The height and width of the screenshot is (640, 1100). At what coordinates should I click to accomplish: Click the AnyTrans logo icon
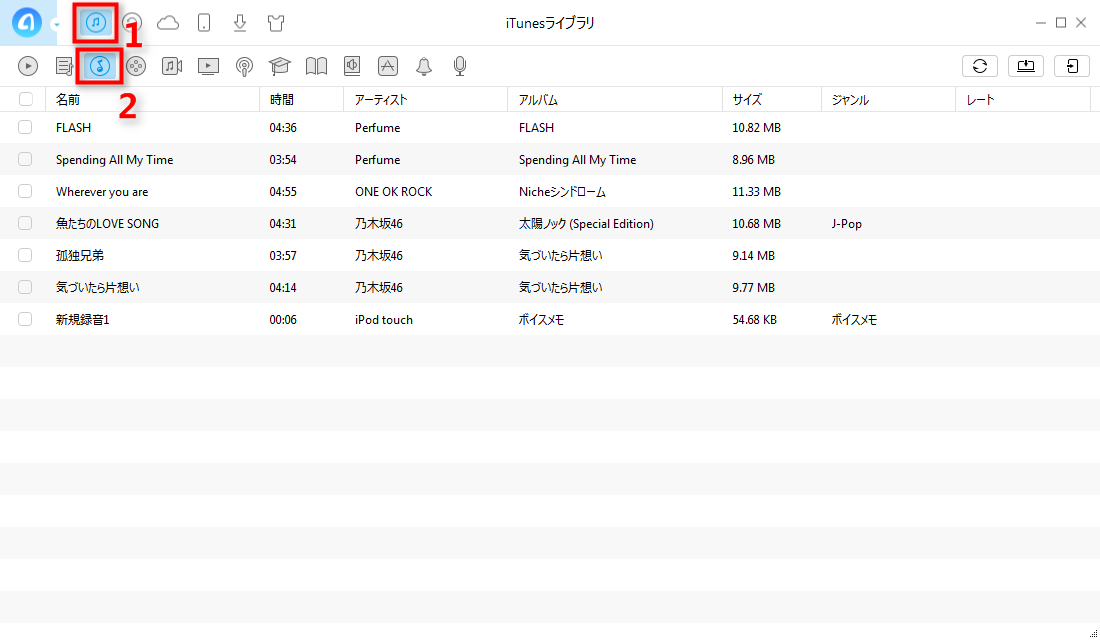coord(27,22)
